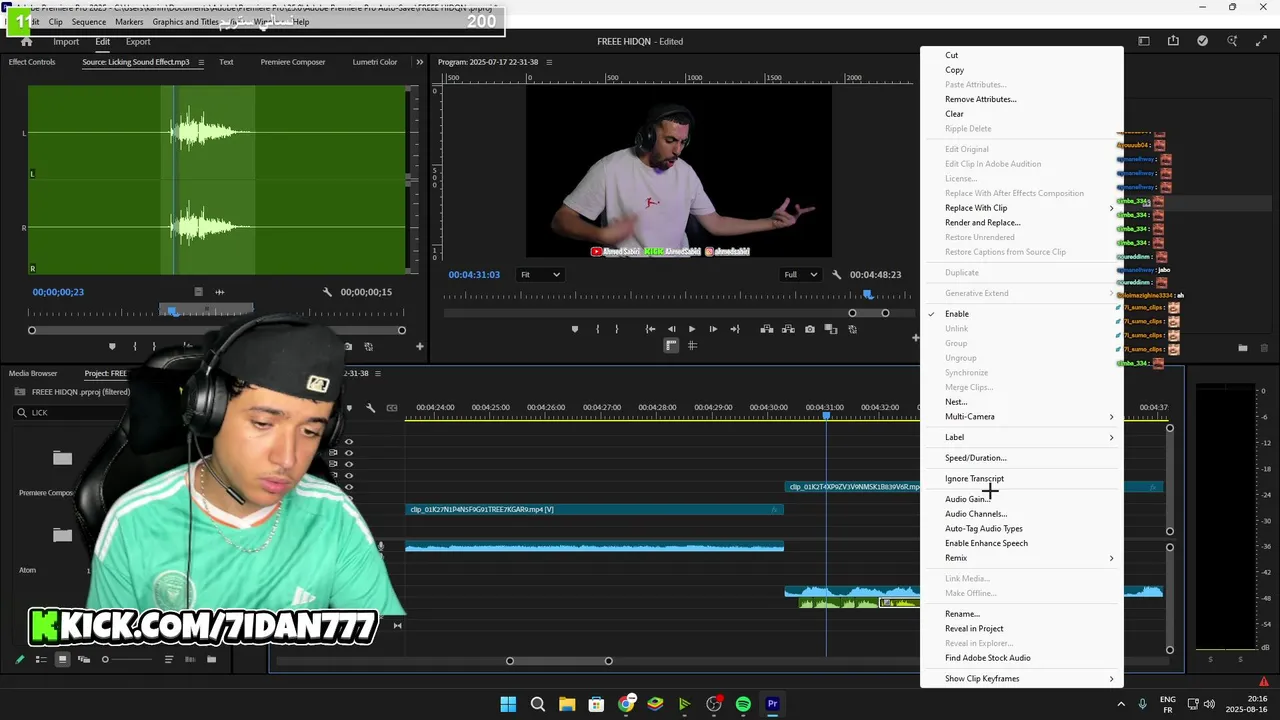Expand panel tabs overflow chevrons

pos(419,62)
